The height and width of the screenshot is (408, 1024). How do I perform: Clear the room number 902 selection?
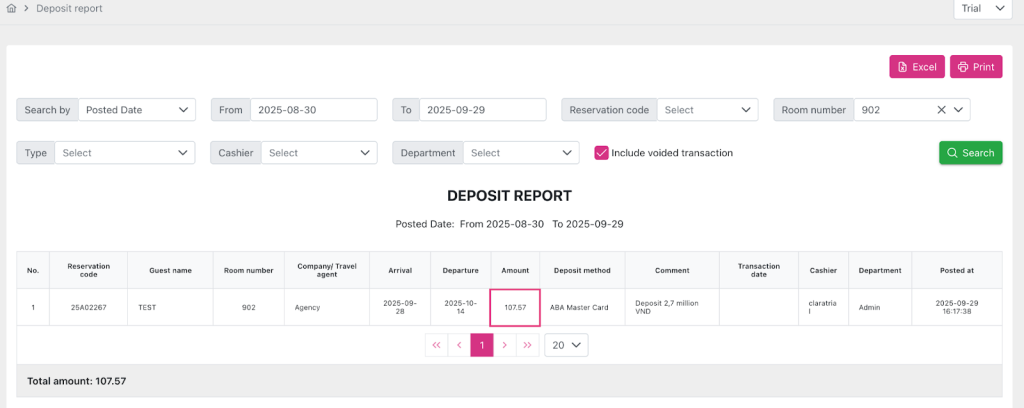click(x=941, y=110)
